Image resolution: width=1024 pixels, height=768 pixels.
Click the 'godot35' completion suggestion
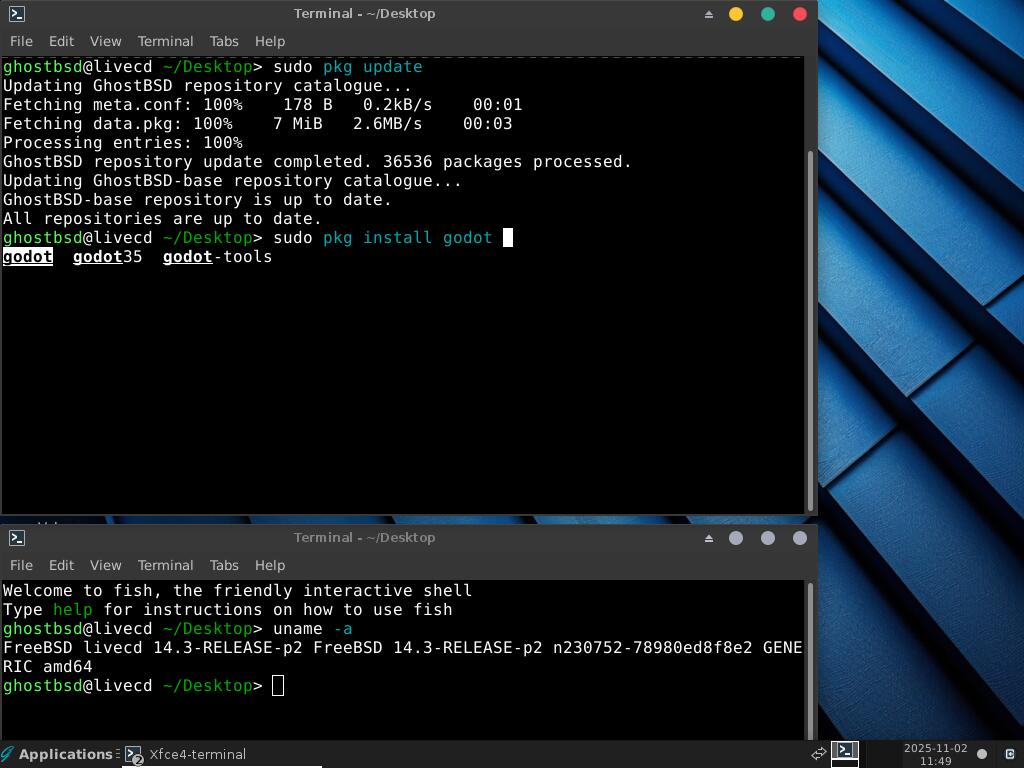click(x=107, y=257)
